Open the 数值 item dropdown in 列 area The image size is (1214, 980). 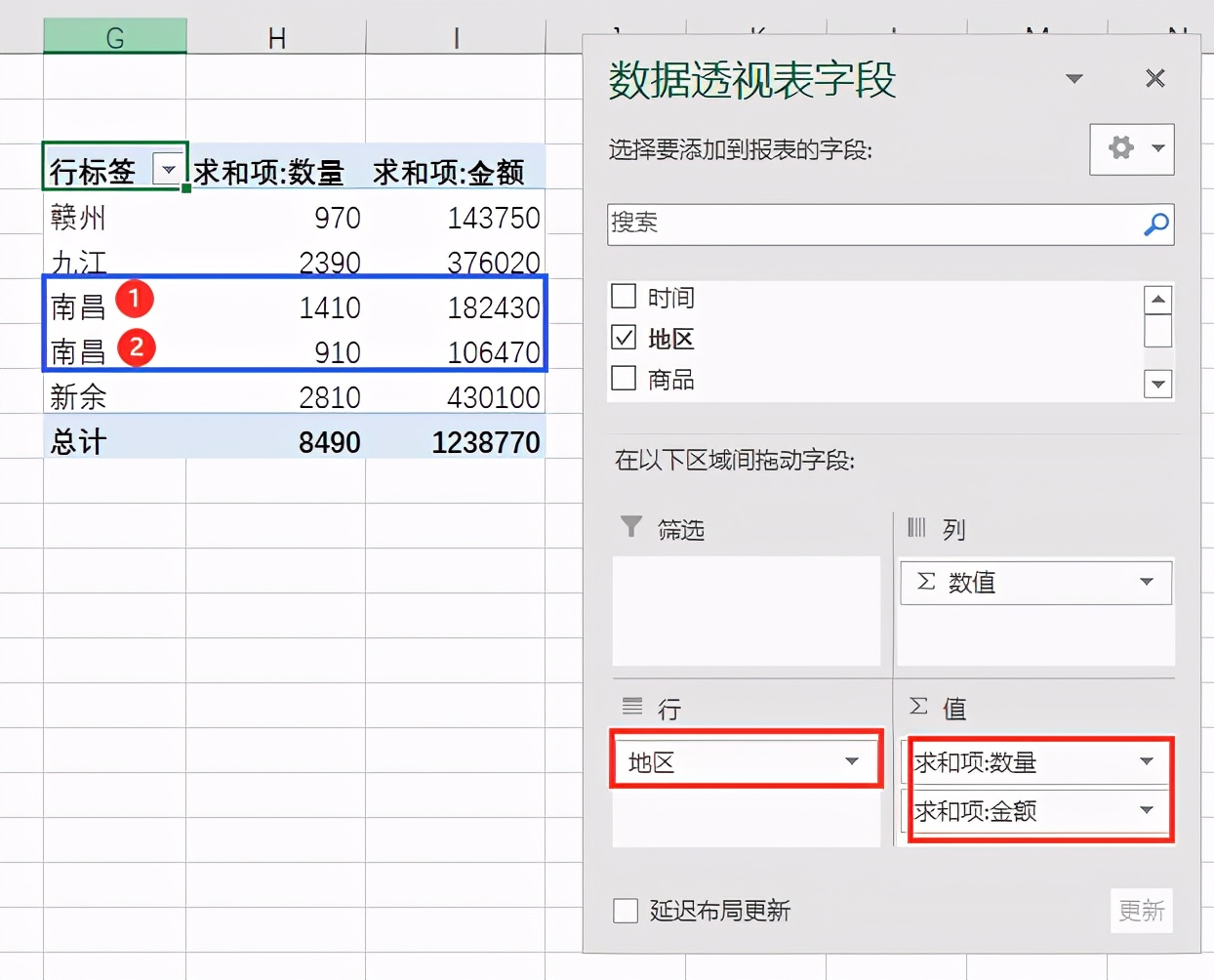tap(1147, 582)
